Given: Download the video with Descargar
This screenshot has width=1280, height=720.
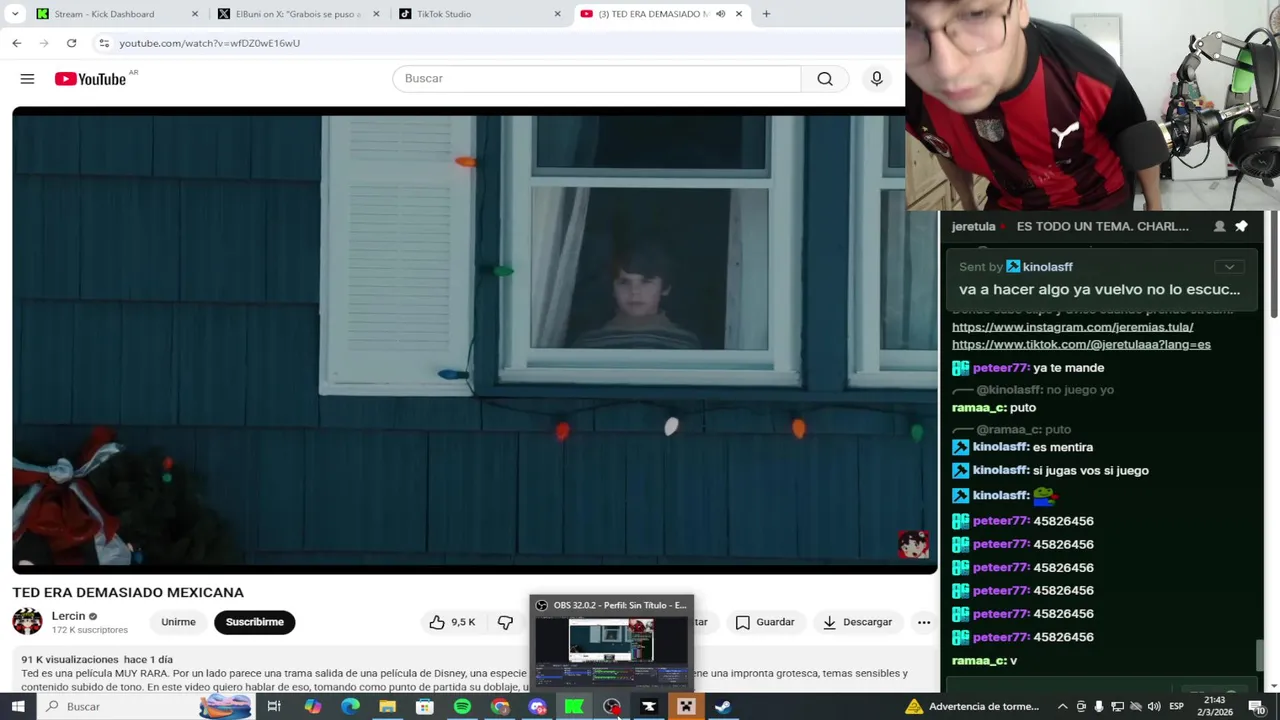Looking at the screenshot, I should (857, 622).
